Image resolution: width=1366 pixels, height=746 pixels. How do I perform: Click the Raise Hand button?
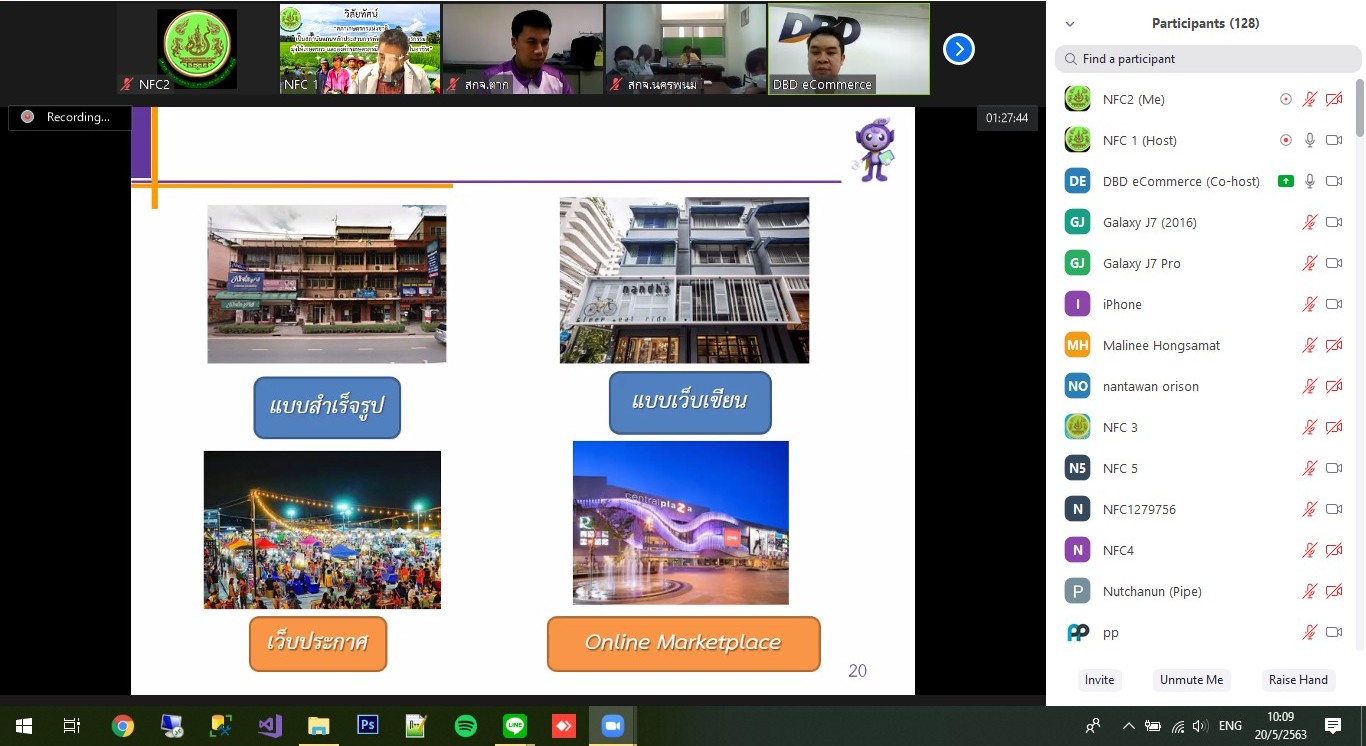click(1298, 680)
